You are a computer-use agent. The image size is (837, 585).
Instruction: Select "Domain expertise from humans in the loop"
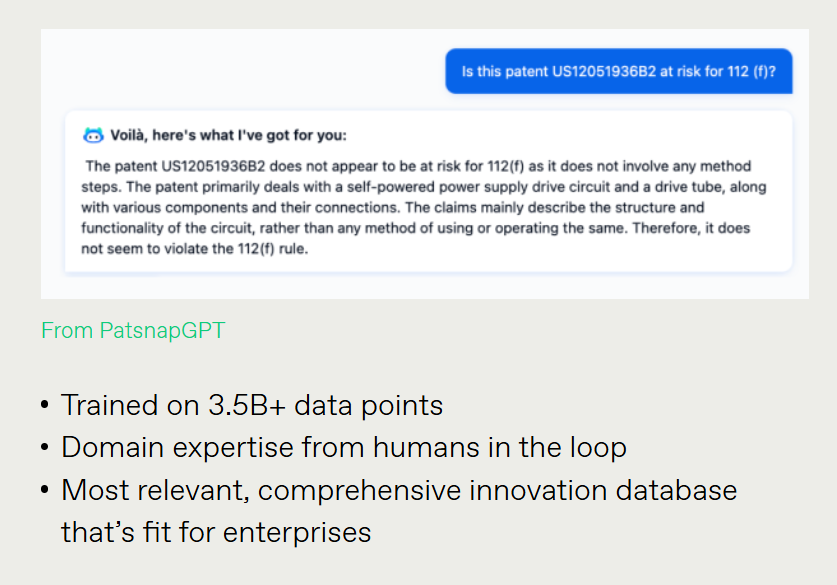[343, 447]
